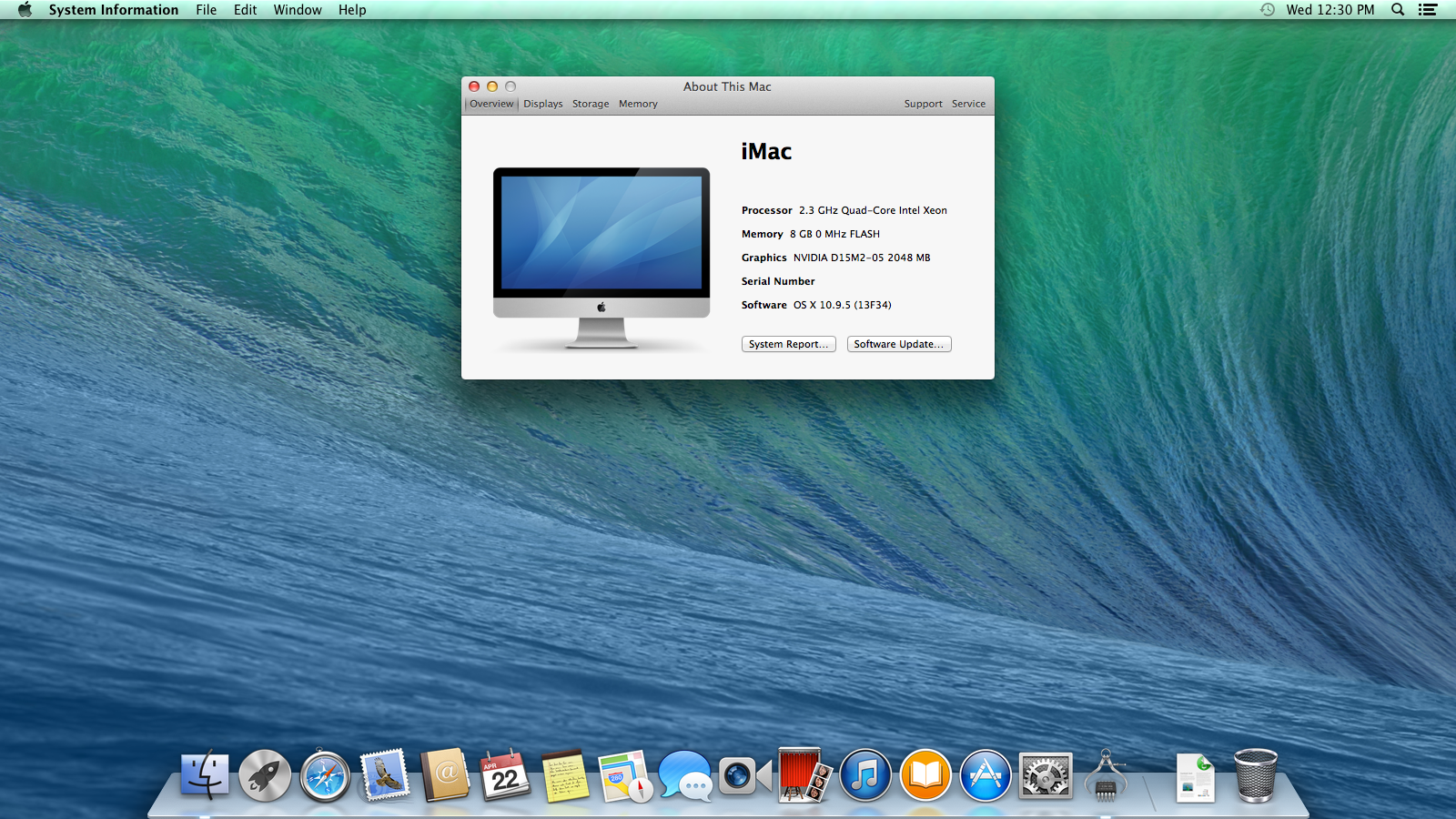Switch to the Displays tab
This screenshot has width=1456, height=819.
point(543,104)
